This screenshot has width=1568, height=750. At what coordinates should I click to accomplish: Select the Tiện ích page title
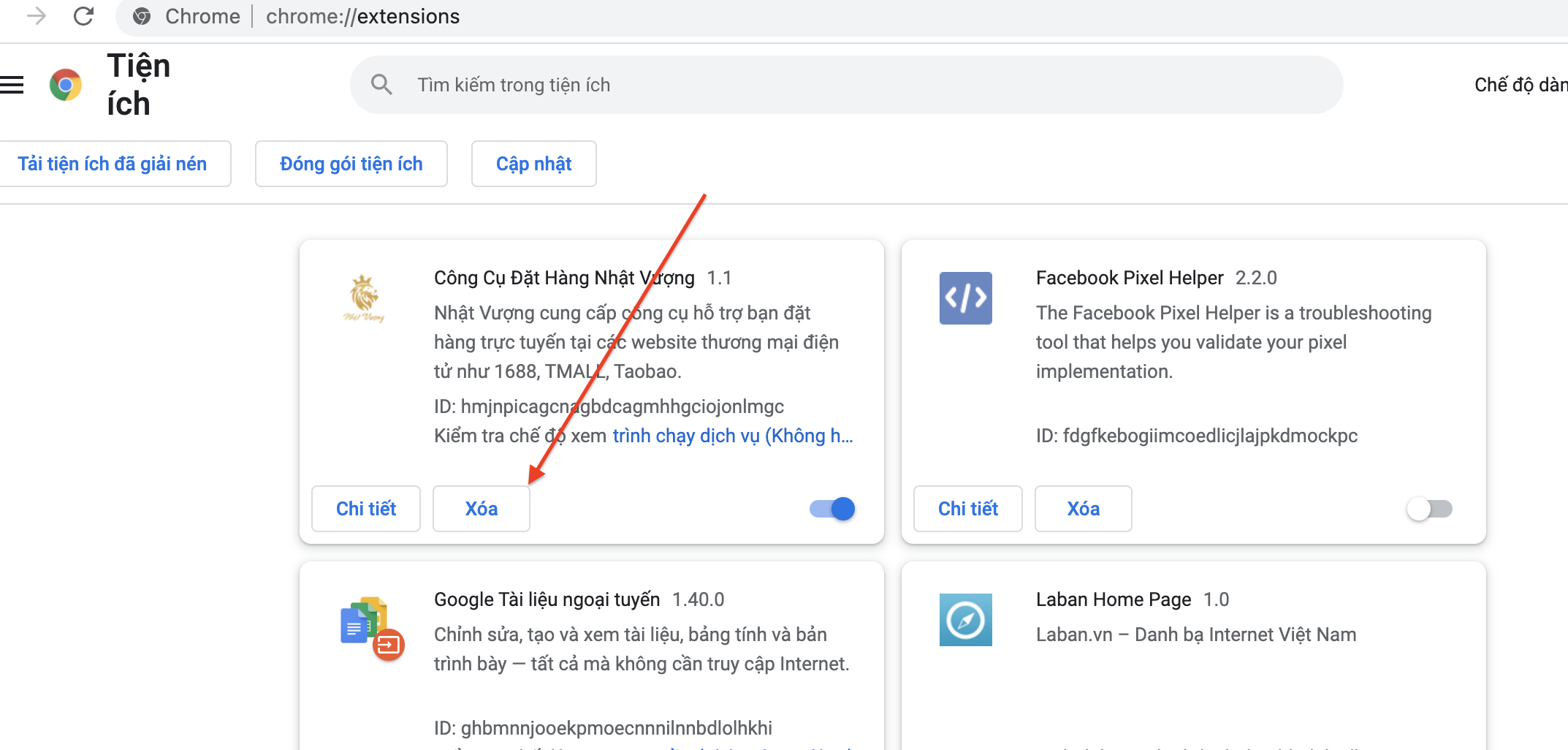click(x=138, y=85)
